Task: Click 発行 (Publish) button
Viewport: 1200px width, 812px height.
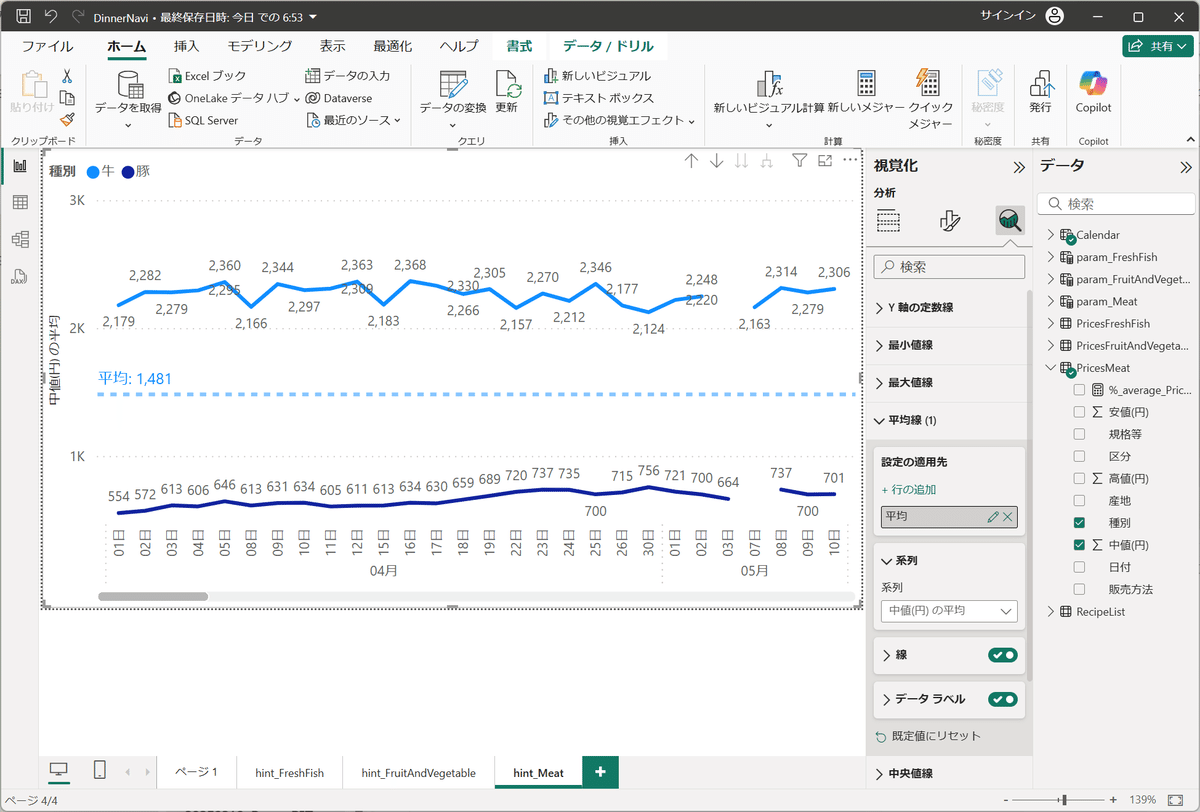Action: (1040, 92)
